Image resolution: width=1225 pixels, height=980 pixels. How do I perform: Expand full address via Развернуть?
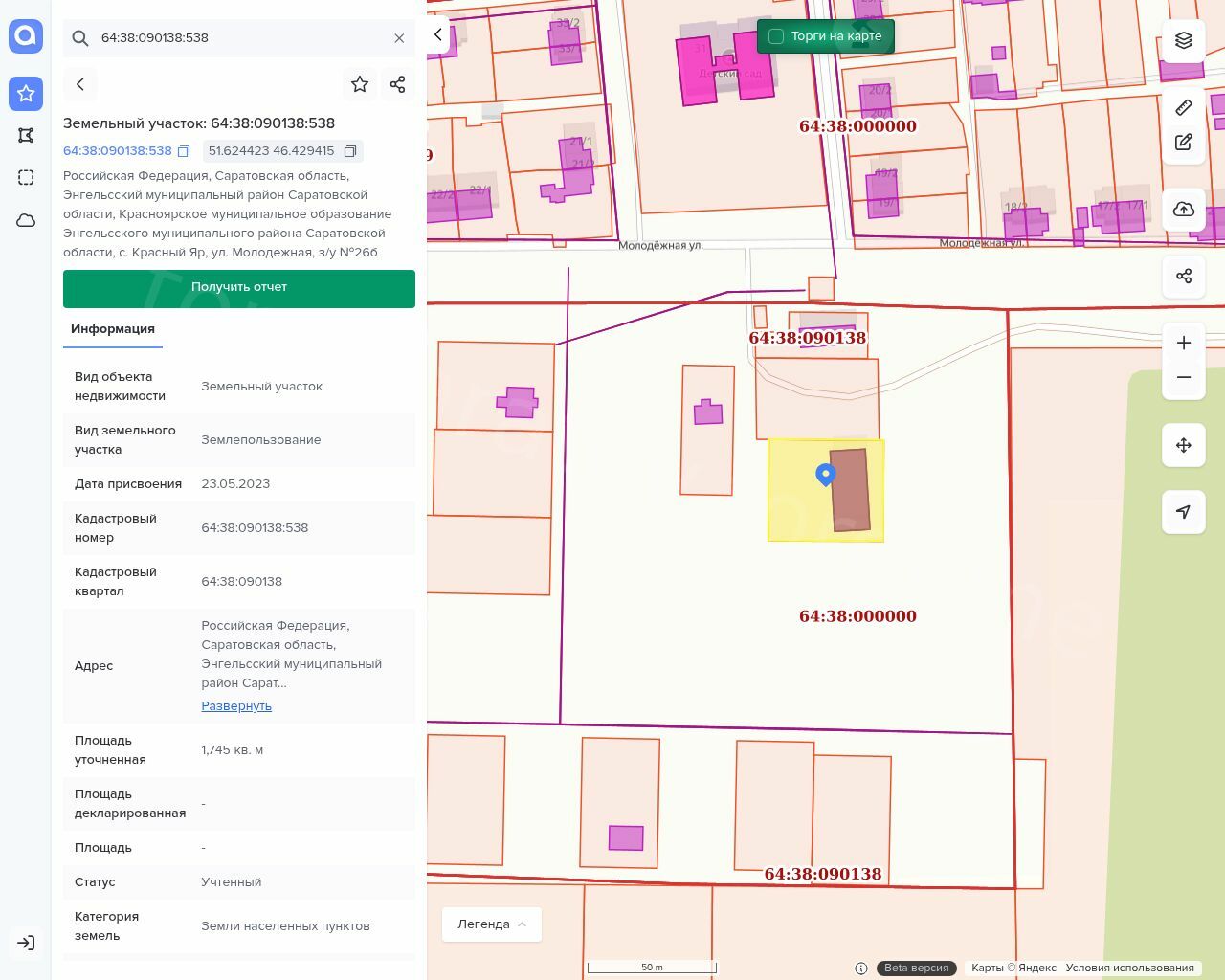(236, 706)
